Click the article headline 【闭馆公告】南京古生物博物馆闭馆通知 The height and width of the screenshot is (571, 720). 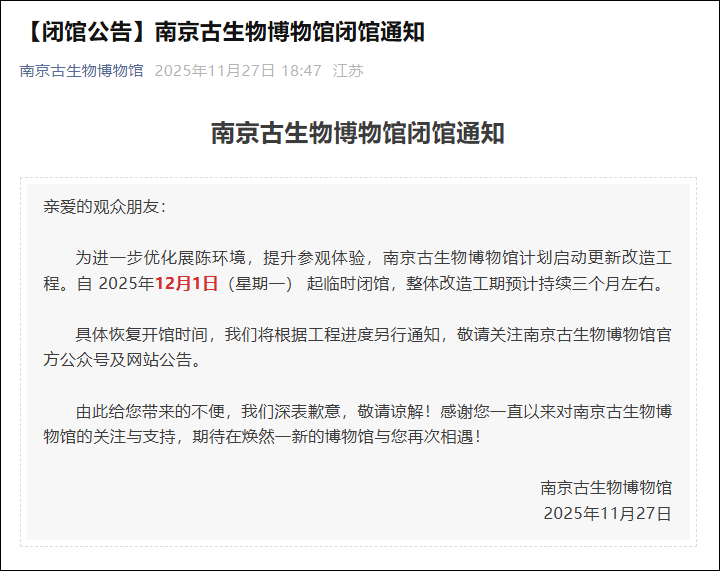225,32
